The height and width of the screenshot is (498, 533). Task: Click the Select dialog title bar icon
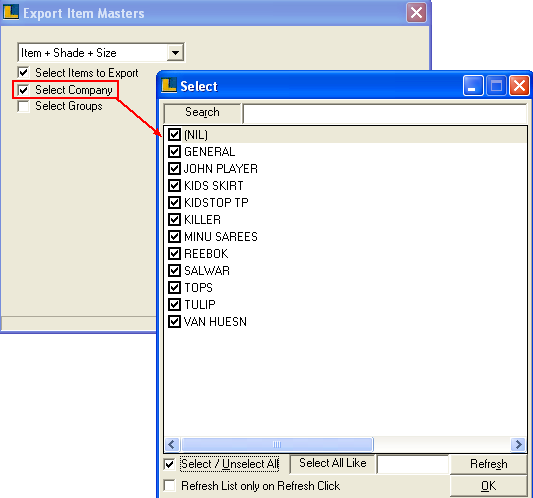click(169, 85)
